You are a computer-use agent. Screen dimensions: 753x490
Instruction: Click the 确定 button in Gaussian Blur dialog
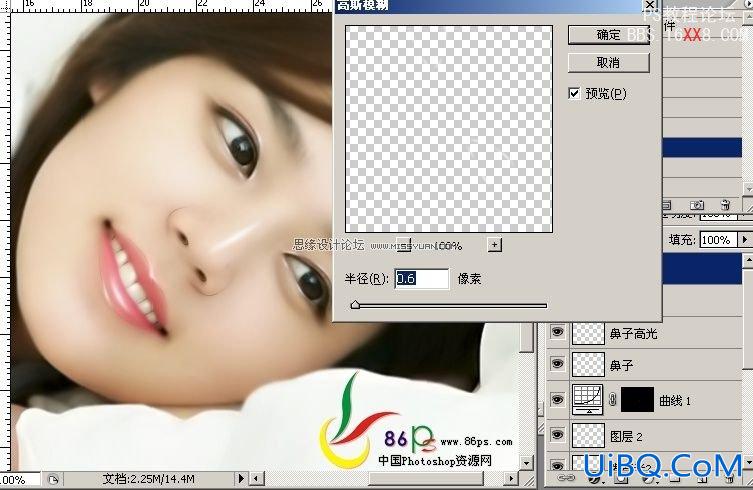tap(608, 35)
